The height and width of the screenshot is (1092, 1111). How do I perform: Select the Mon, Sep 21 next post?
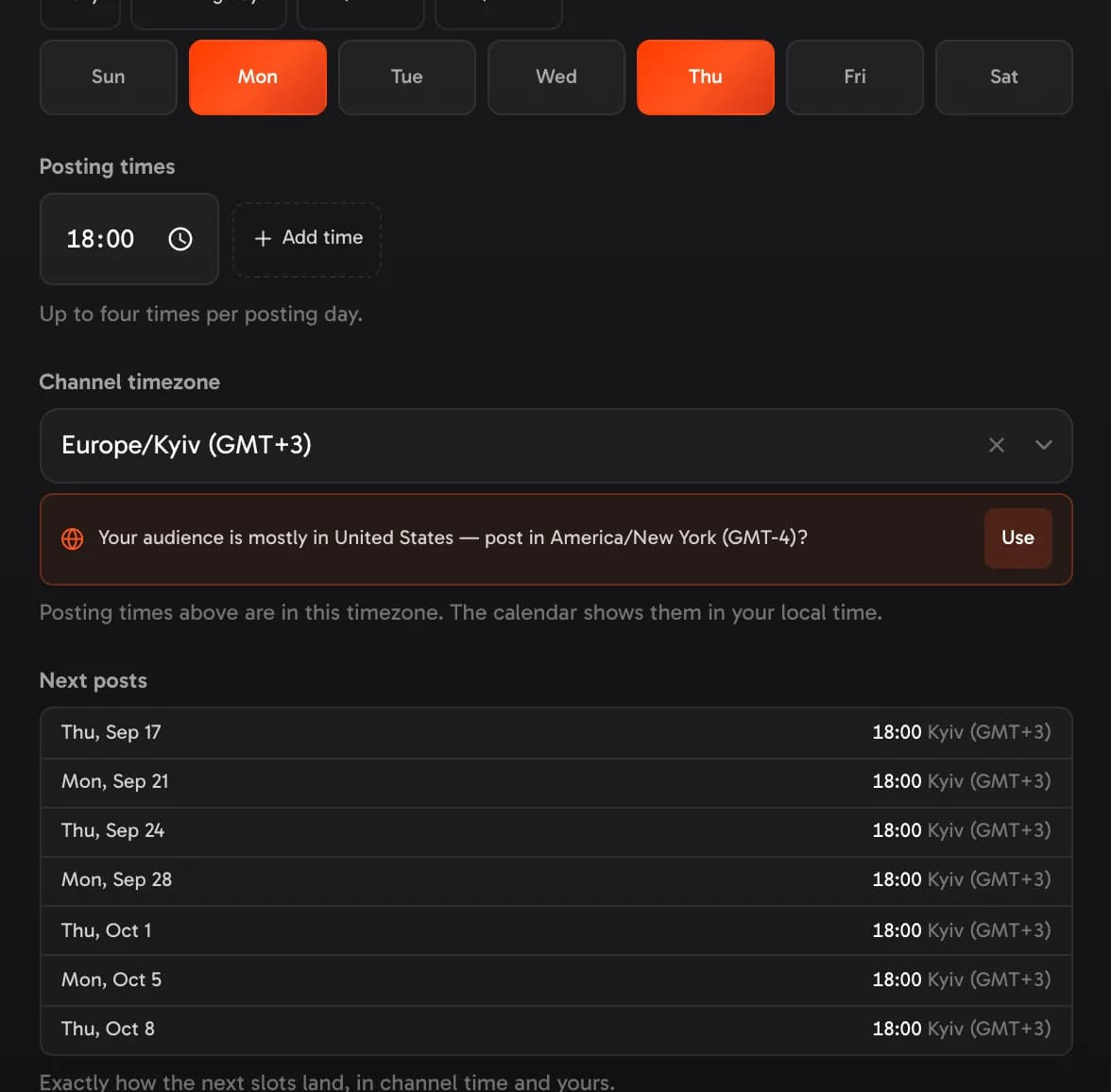556,782
